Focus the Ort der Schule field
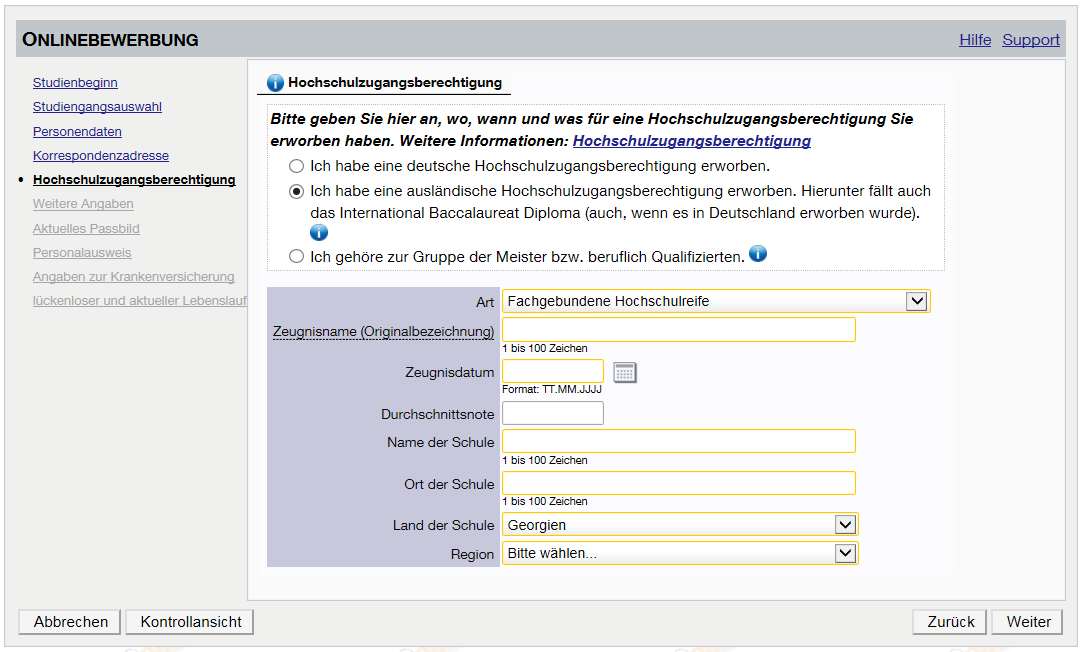Screen dimensions: 1085x652 [x=679, y=483]
